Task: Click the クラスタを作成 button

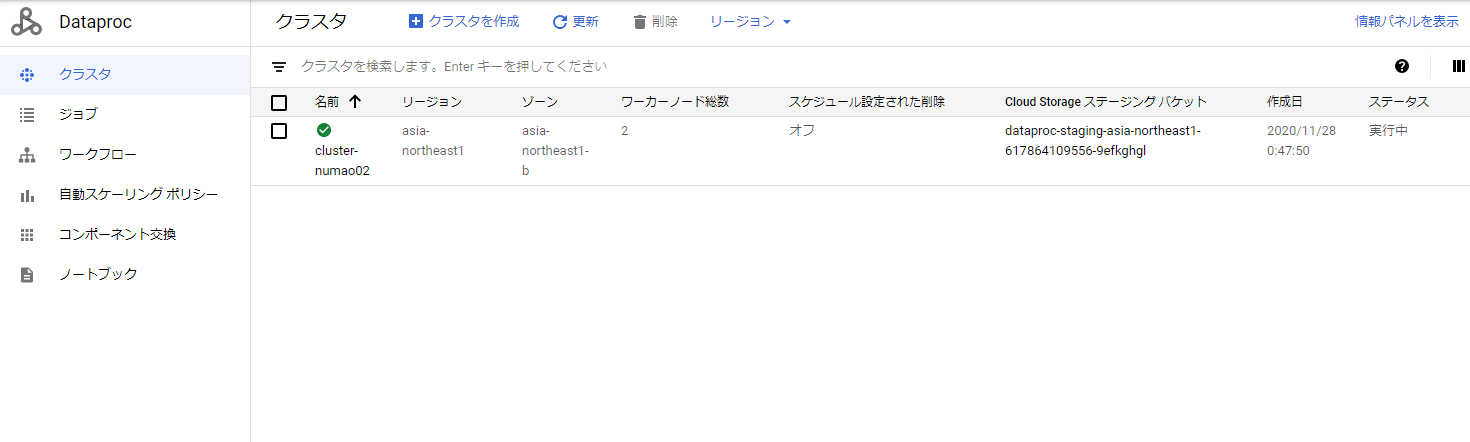Action: tap(464, 22)
